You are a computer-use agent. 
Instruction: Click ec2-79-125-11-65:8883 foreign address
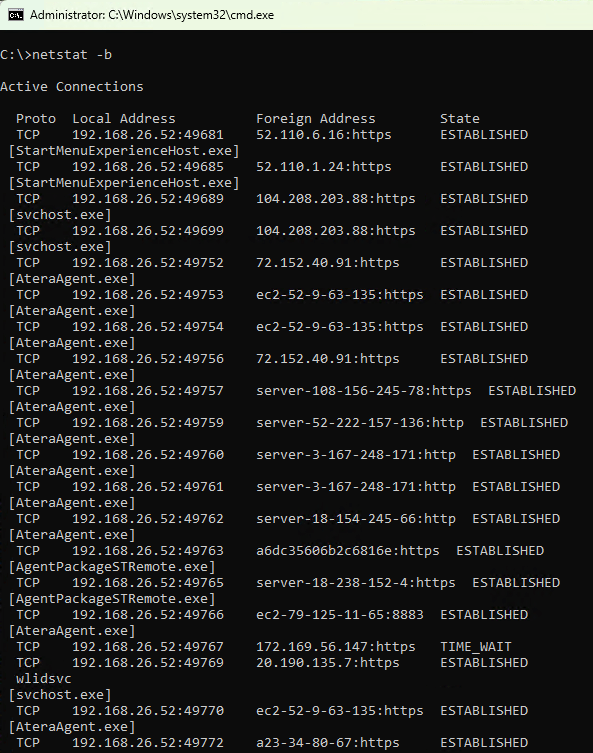339,615
